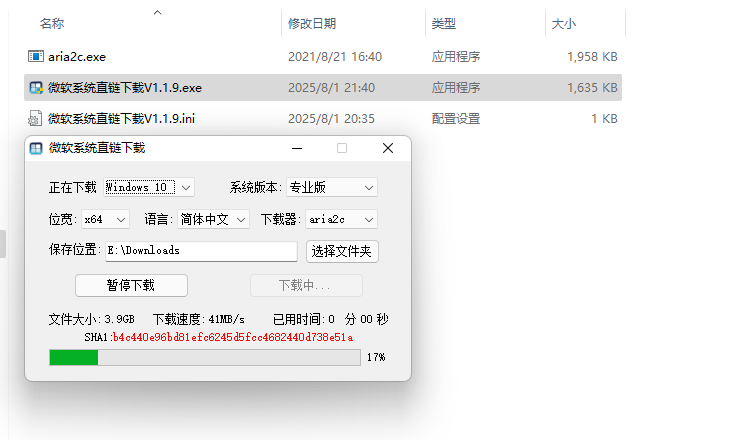Viewport: 733px width, 440px height.
Task: Open the 语言 简体中文 dropdown
Action: tap(213, 219)
